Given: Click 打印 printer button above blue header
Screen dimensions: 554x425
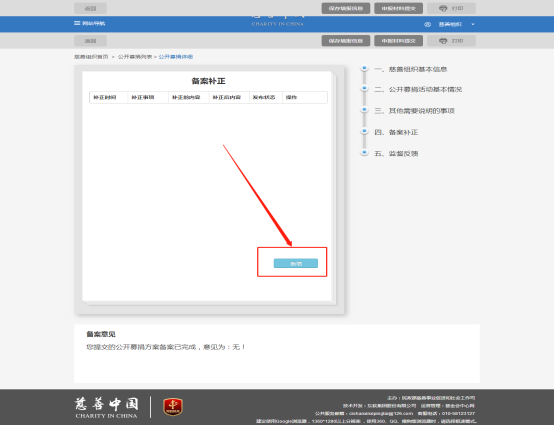Looking at the screenshot, I should (x=451, y=8).
